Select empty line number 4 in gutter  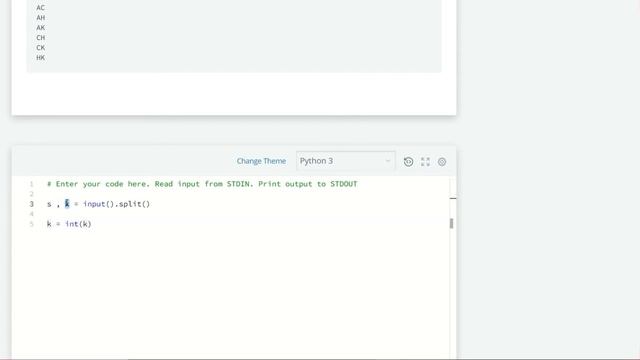click(31, 214)
